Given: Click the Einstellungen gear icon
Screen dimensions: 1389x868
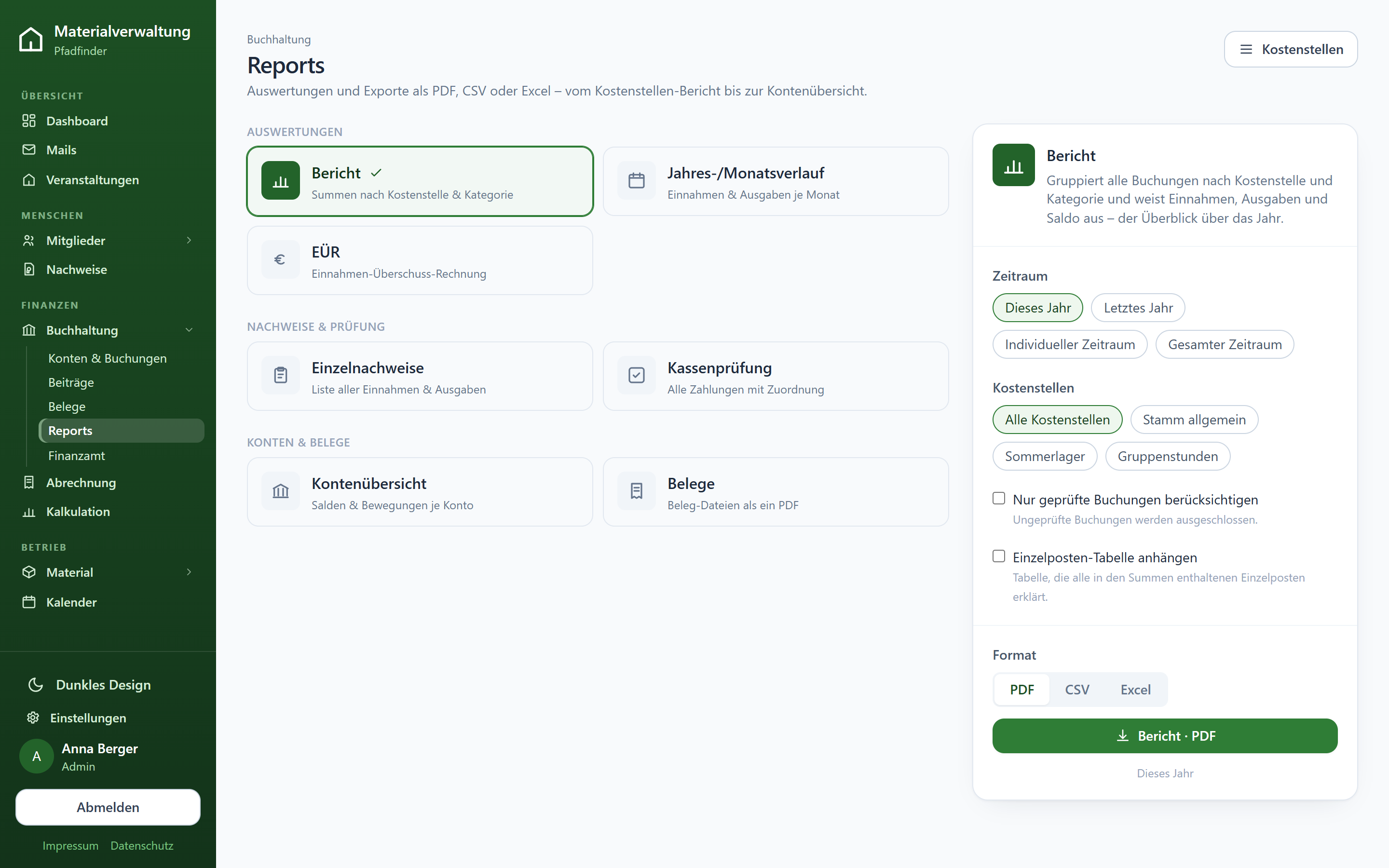Looking at the screenshot, I should pyautogui.click(x=33, y=718).
